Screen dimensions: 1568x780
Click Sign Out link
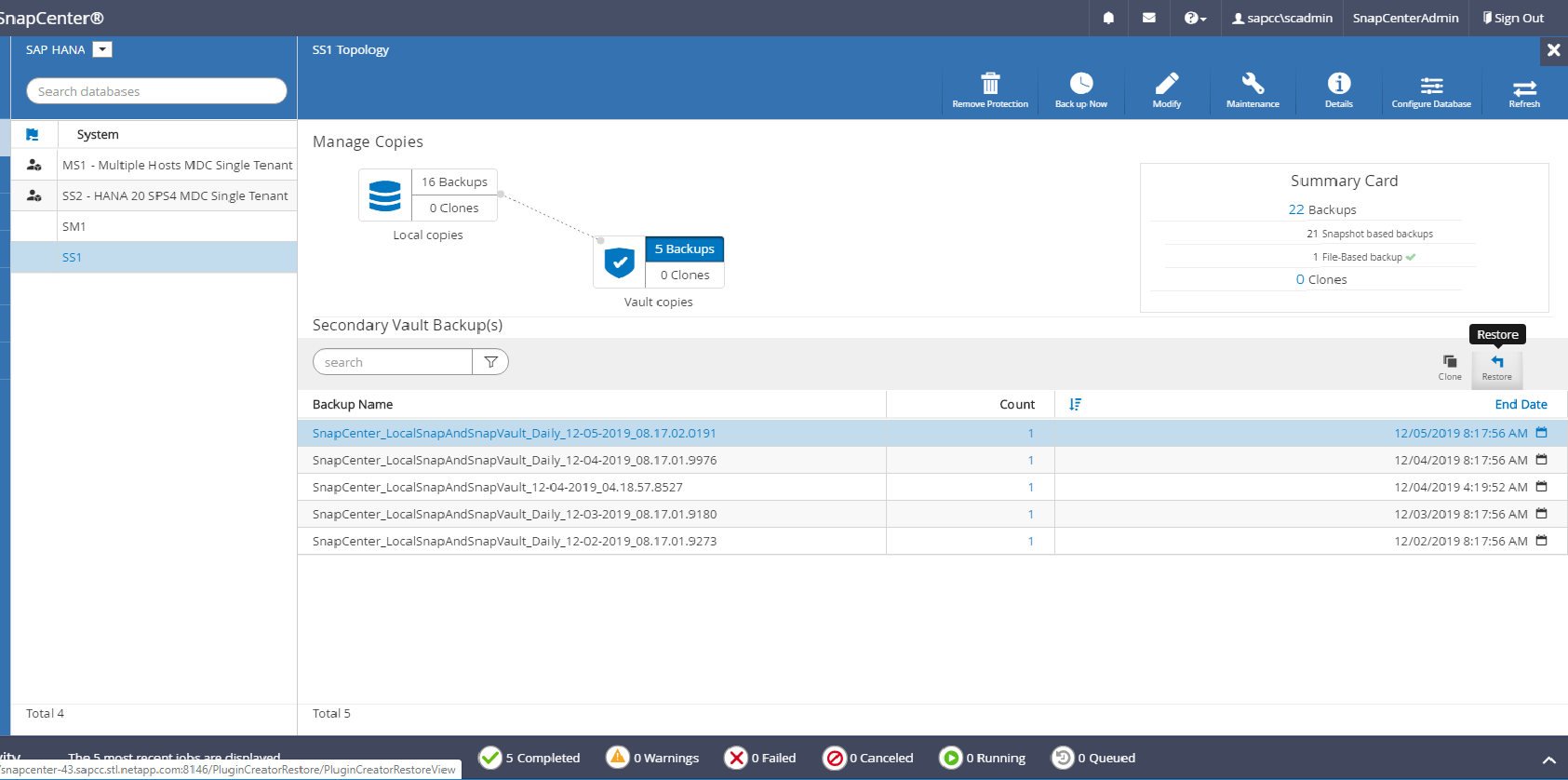pyautogui.click(x=1513, y=18)
